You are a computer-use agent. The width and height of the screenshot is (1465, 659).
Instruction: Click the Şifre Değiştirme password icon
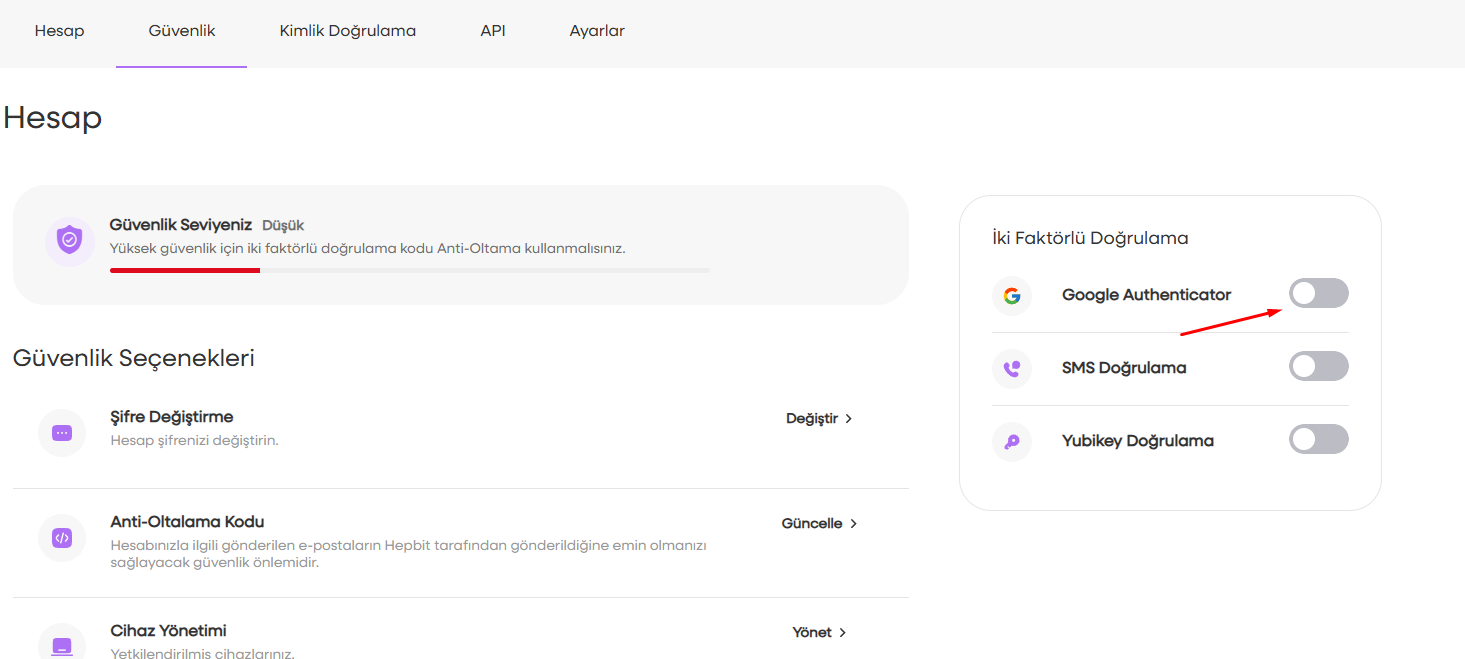(x=62, y=433)
